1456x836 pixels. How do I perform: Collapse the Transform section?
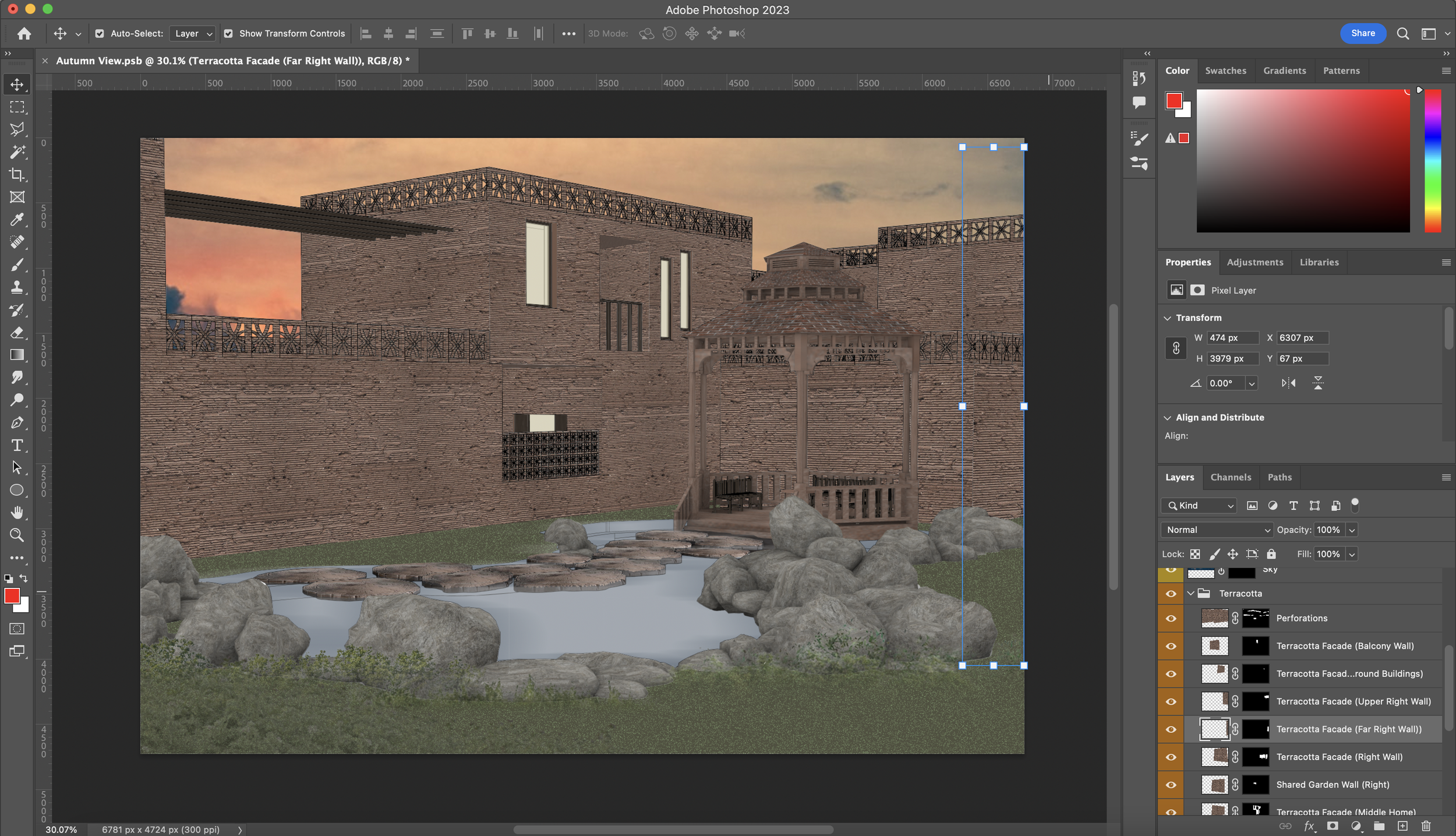(x=1167, y=318)
